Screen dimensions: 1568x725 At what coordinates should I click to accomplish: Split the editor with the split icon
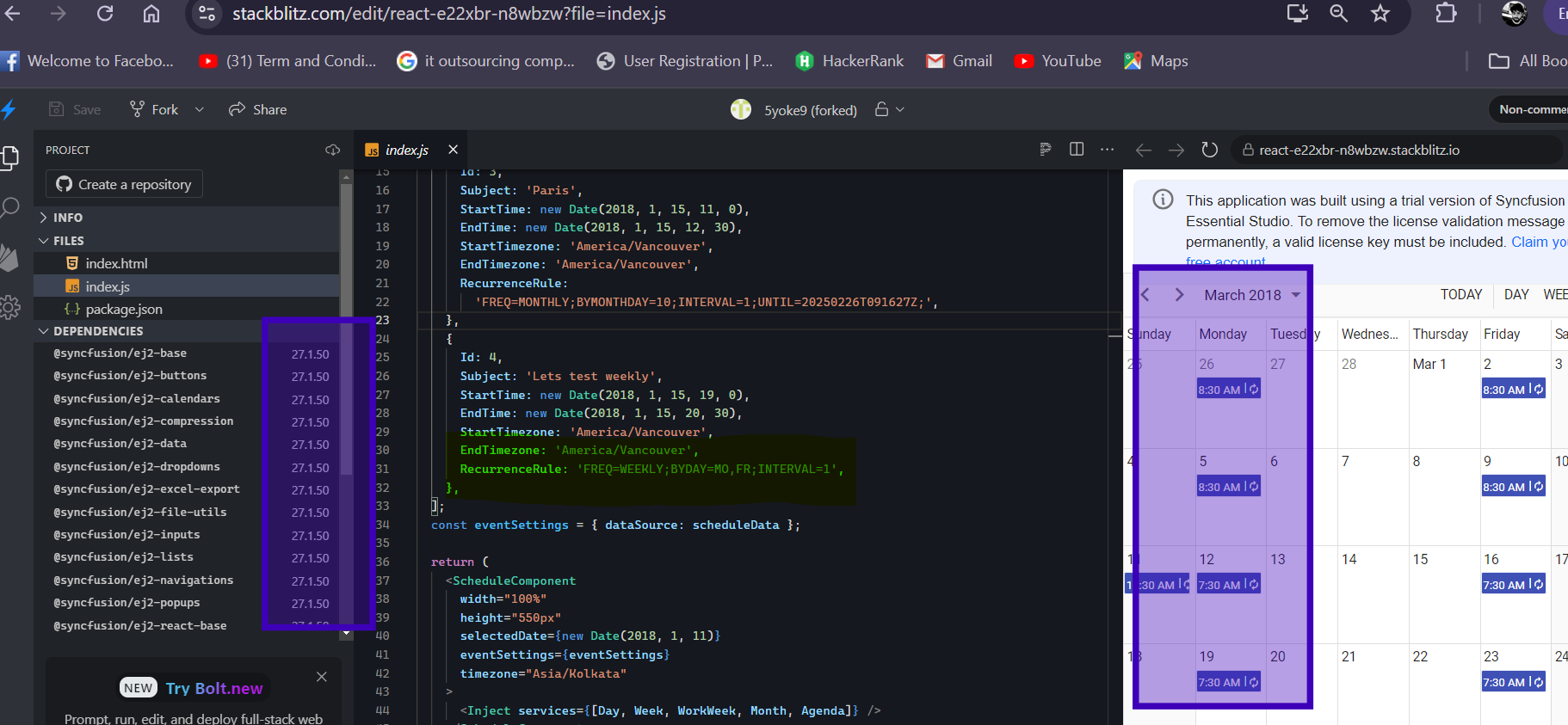pyautogui.click(x=1077, y=150)
